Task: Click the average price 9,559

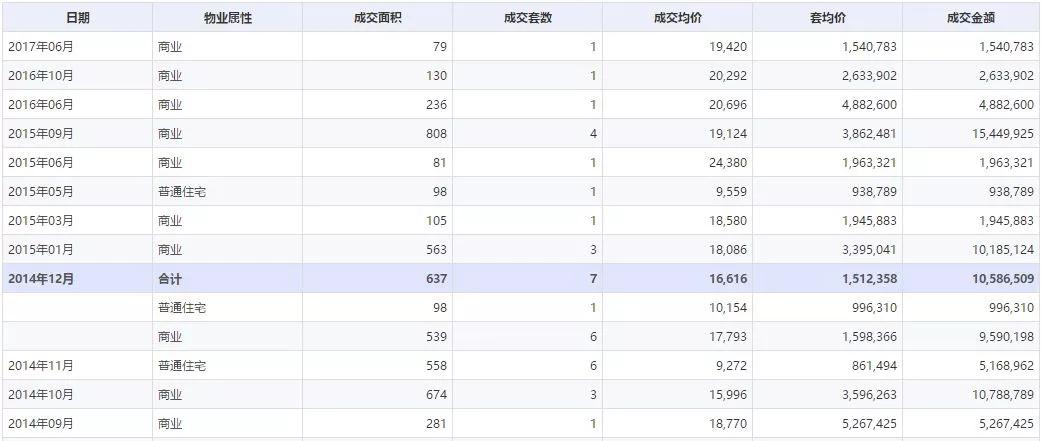Action: (x=731, y=192)
